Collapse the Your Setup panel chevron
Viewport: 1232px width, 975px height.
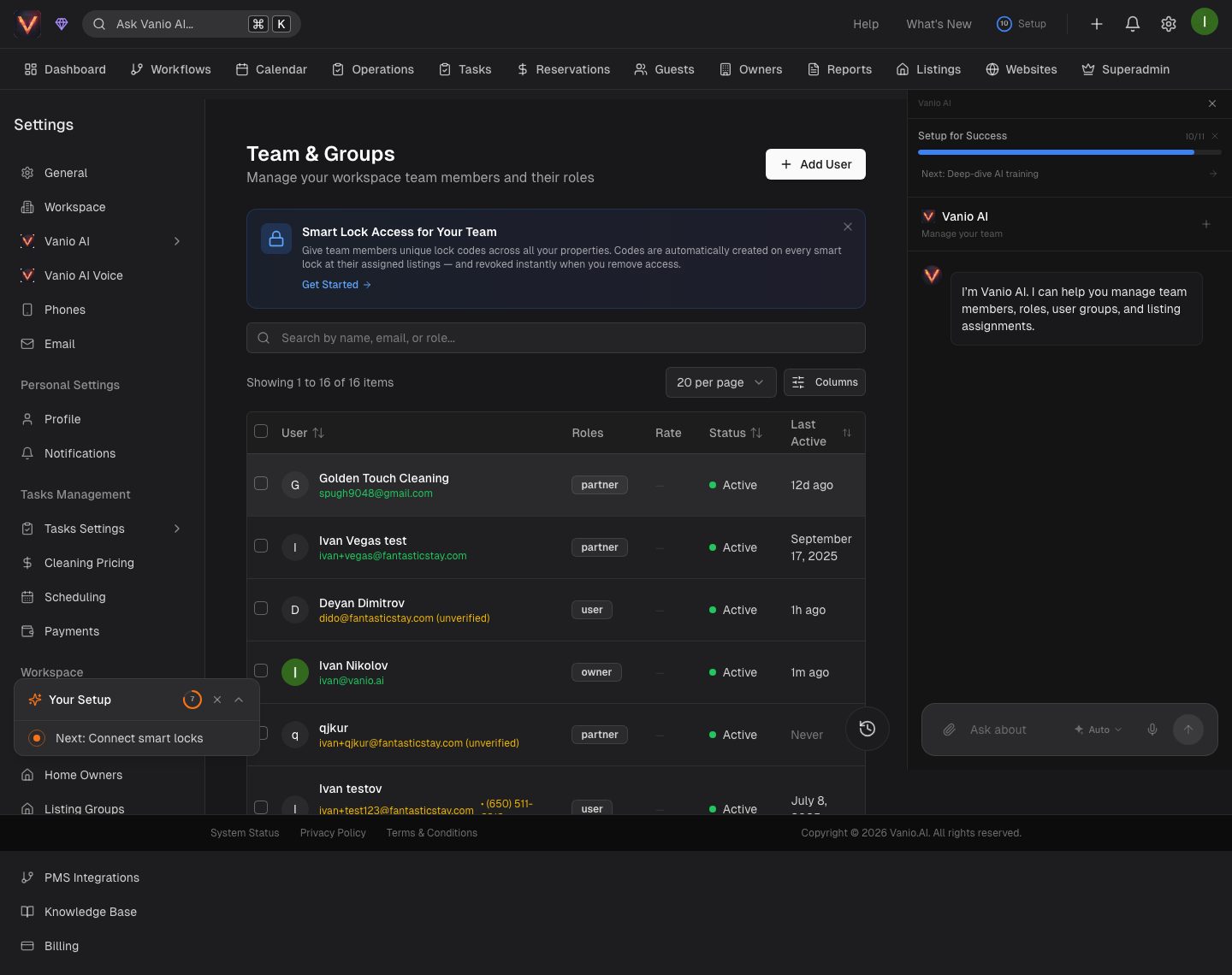click(239, 700)
